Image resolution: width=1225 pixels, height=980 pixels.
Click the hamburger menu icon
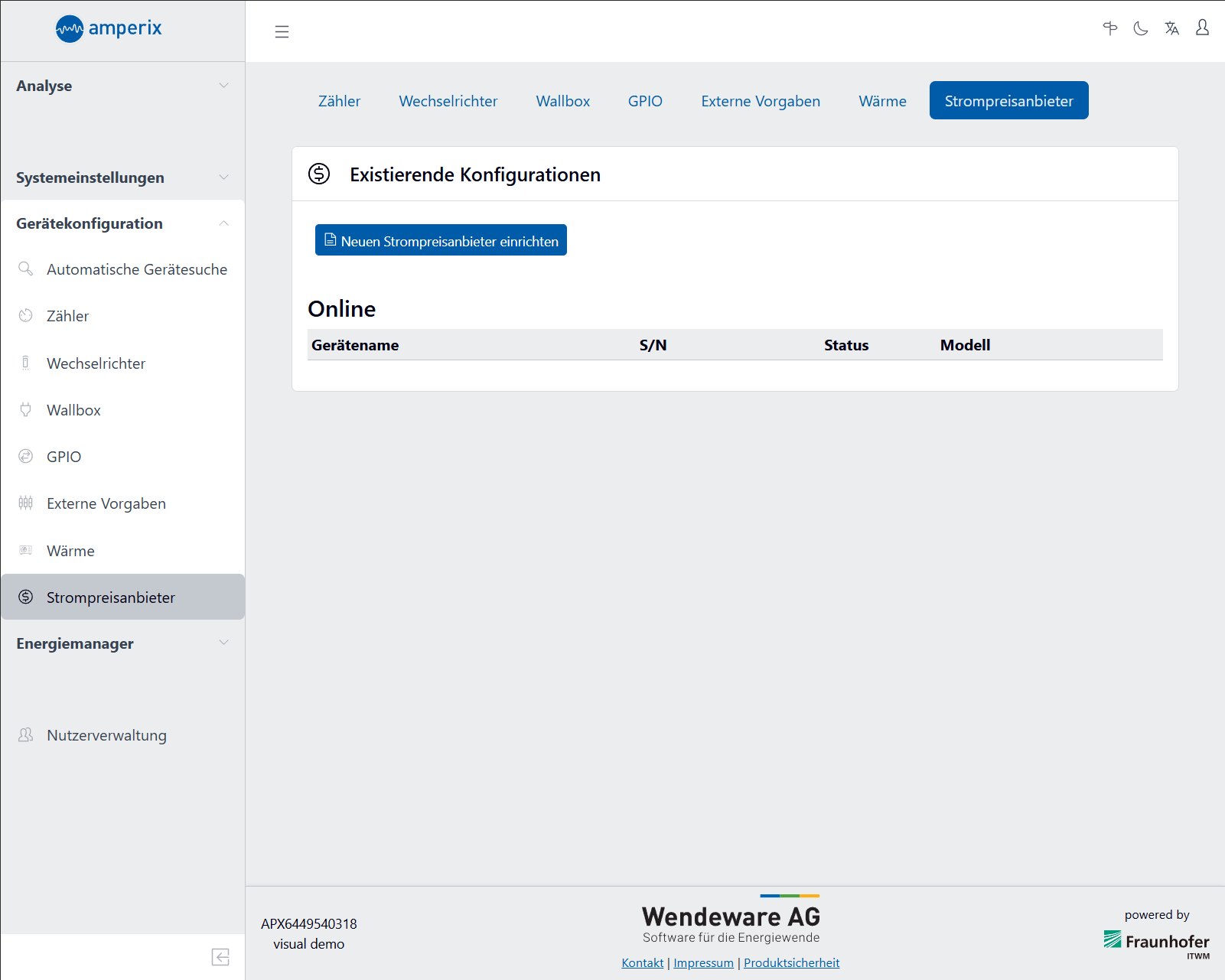tap(282, 31)
